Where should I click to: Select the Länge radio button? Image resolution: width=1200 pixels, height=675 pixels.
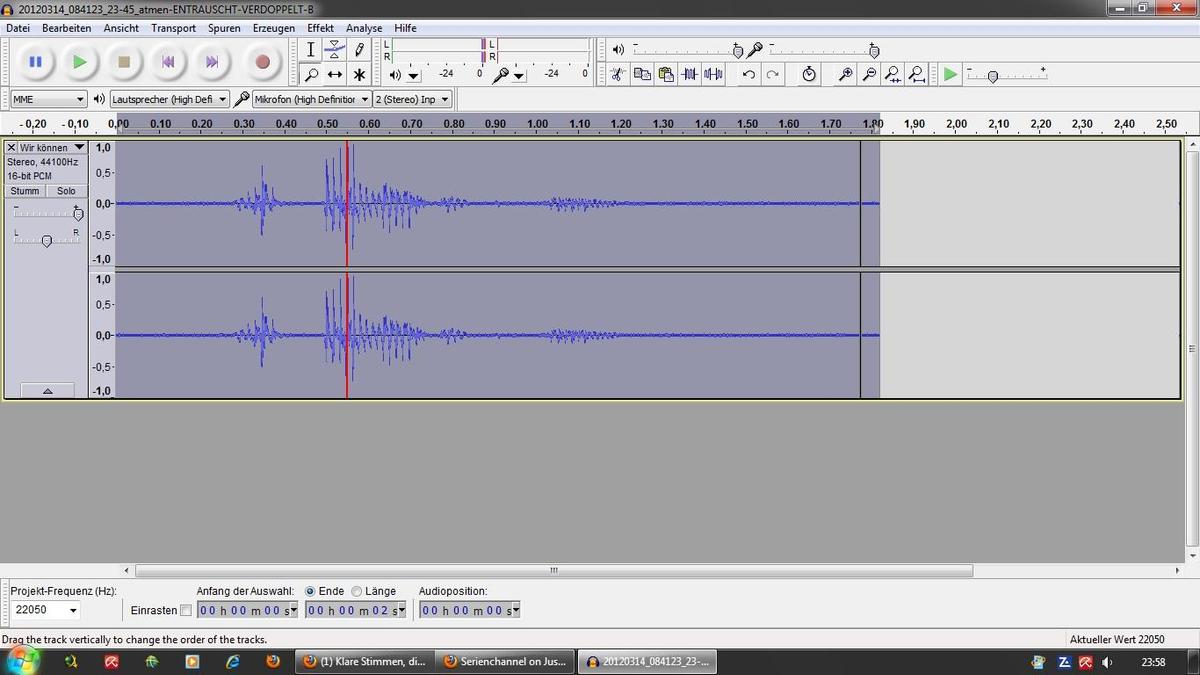click(x=356, y=591)
